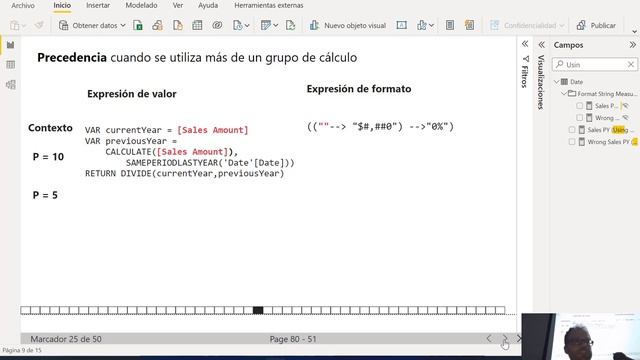Select the Modelado ribbon tab
The image size is (640, 360).
coord(141,5)
